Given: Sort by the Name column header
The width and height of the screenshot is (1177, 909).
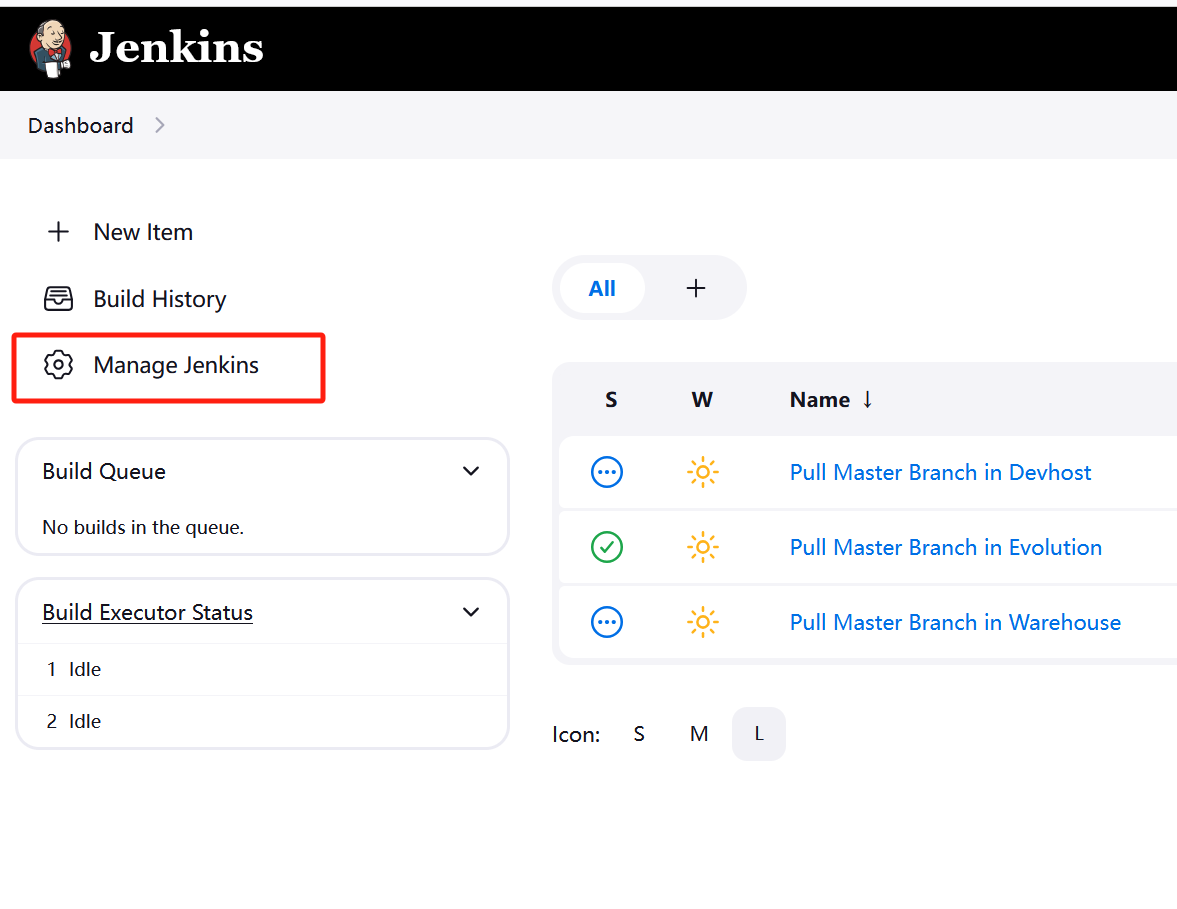Looking at the screenshot, I should (820, 399).
